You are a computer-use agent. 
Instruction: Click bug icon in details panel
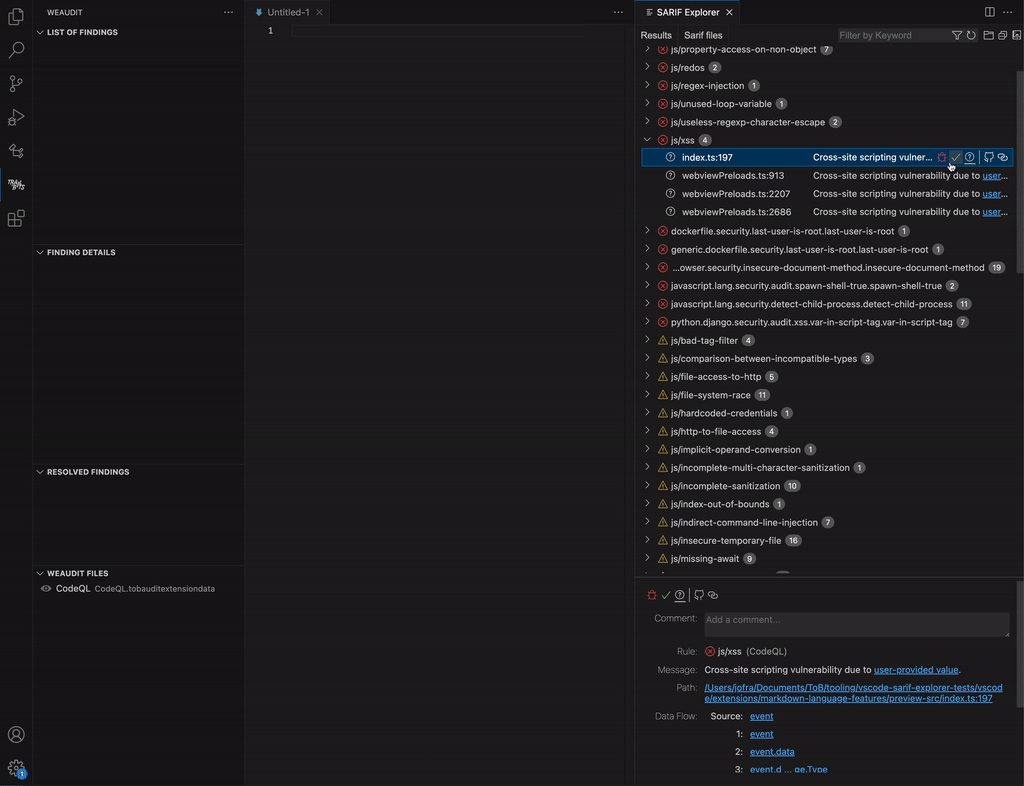[652, 595]
